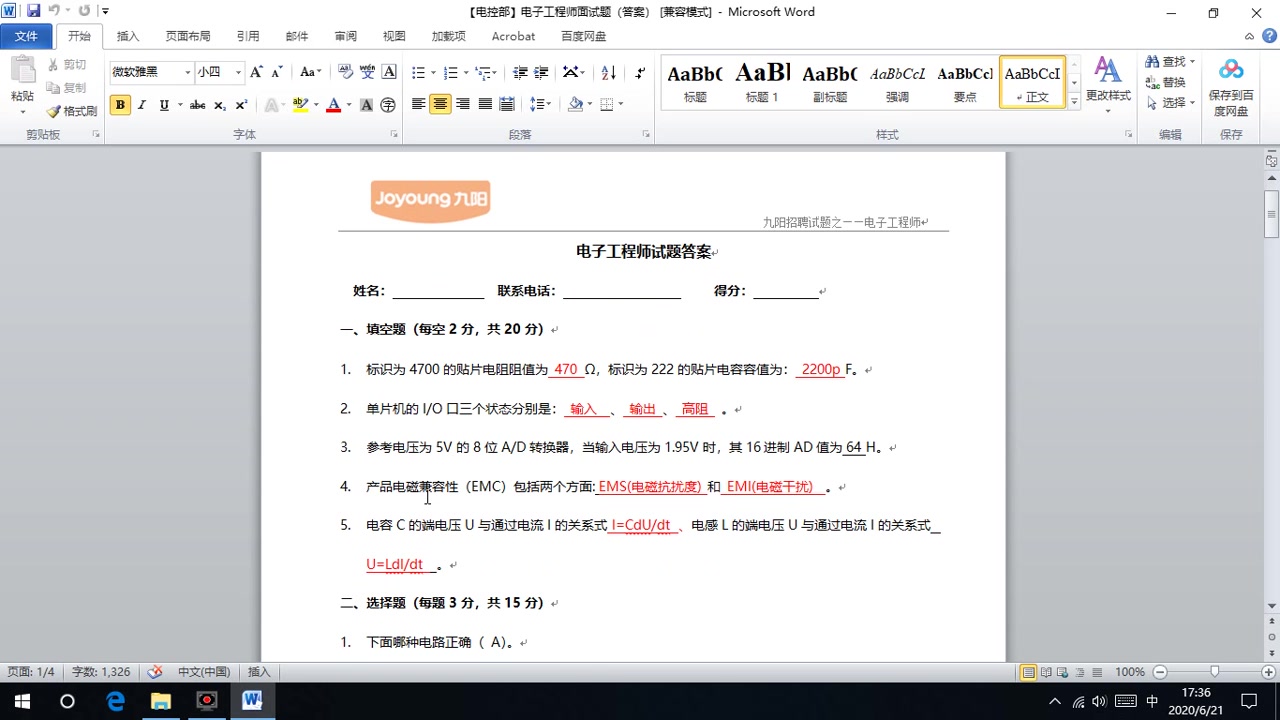Toggle Italic formatting
The width and height of the screenshot is (1280, 720).
point(142,105)
